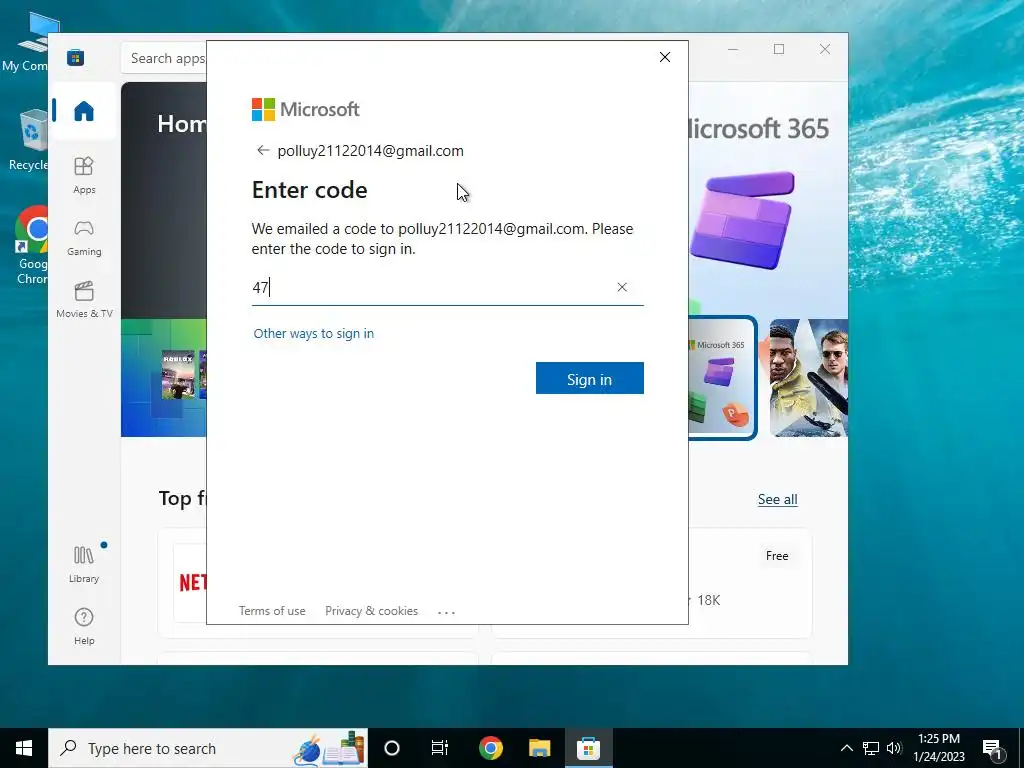The height and width of the screenshot is (768, 1024).
Task: Launch Google Chrome from taskbar
Action: [490, 748]
